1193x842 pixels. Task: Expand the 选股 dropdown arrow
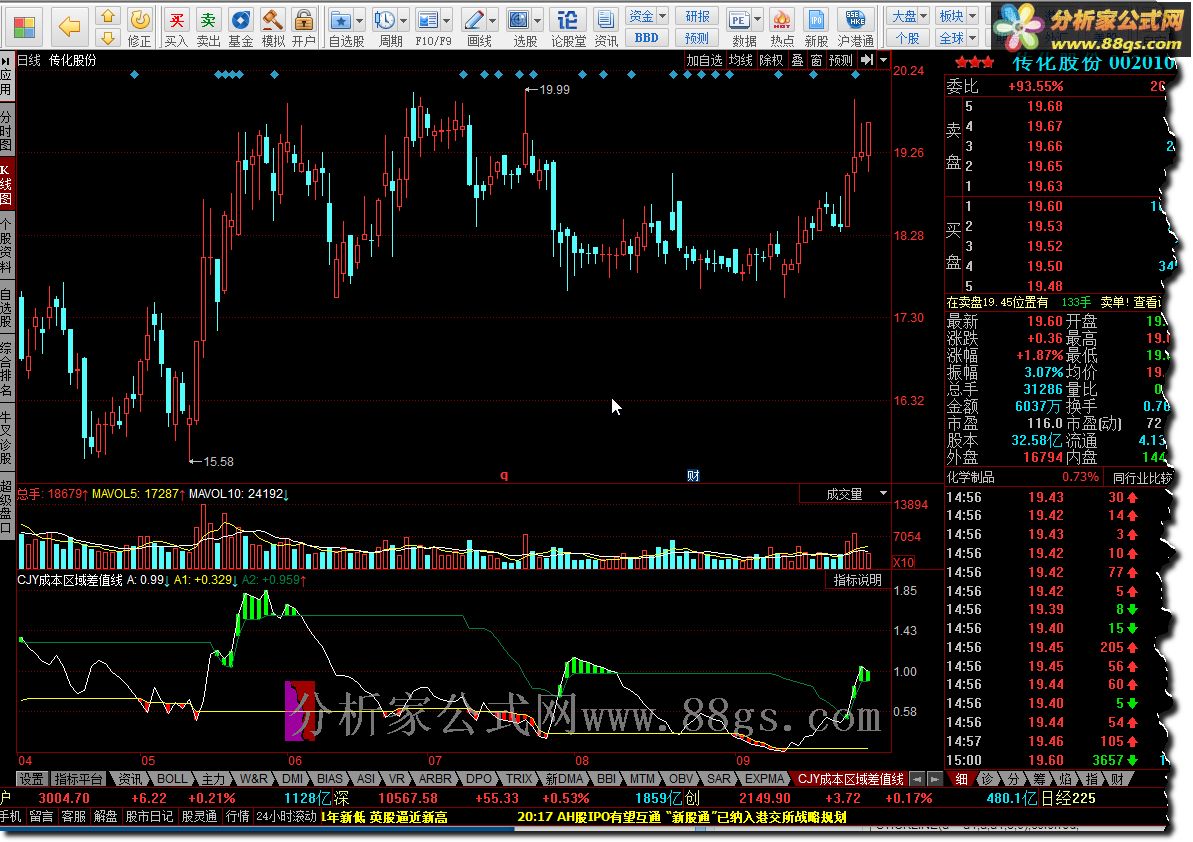coord(537,21)
